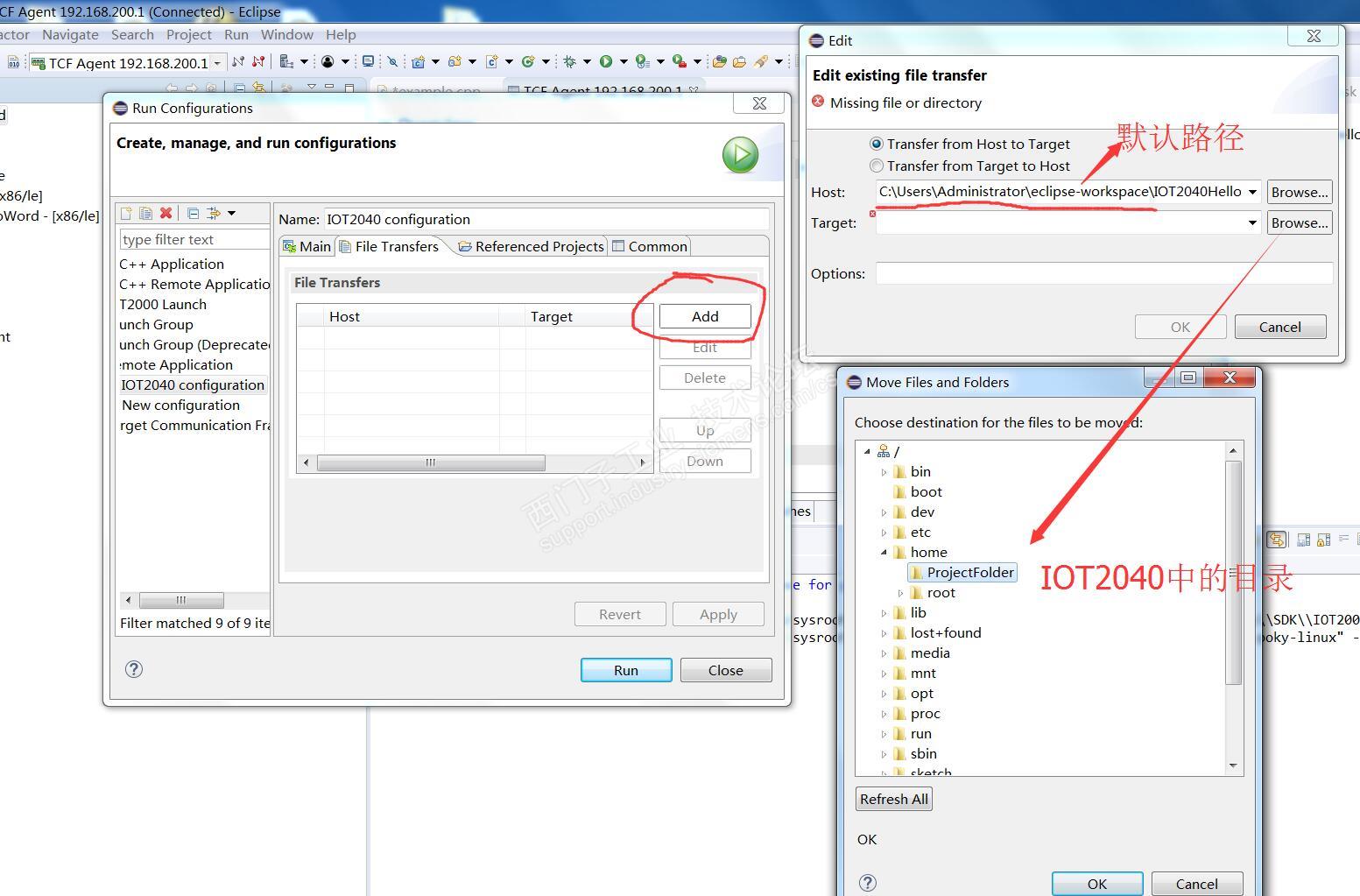
Task: Click the Open Type folder icon in toolbar
Action: coord(719,61)
